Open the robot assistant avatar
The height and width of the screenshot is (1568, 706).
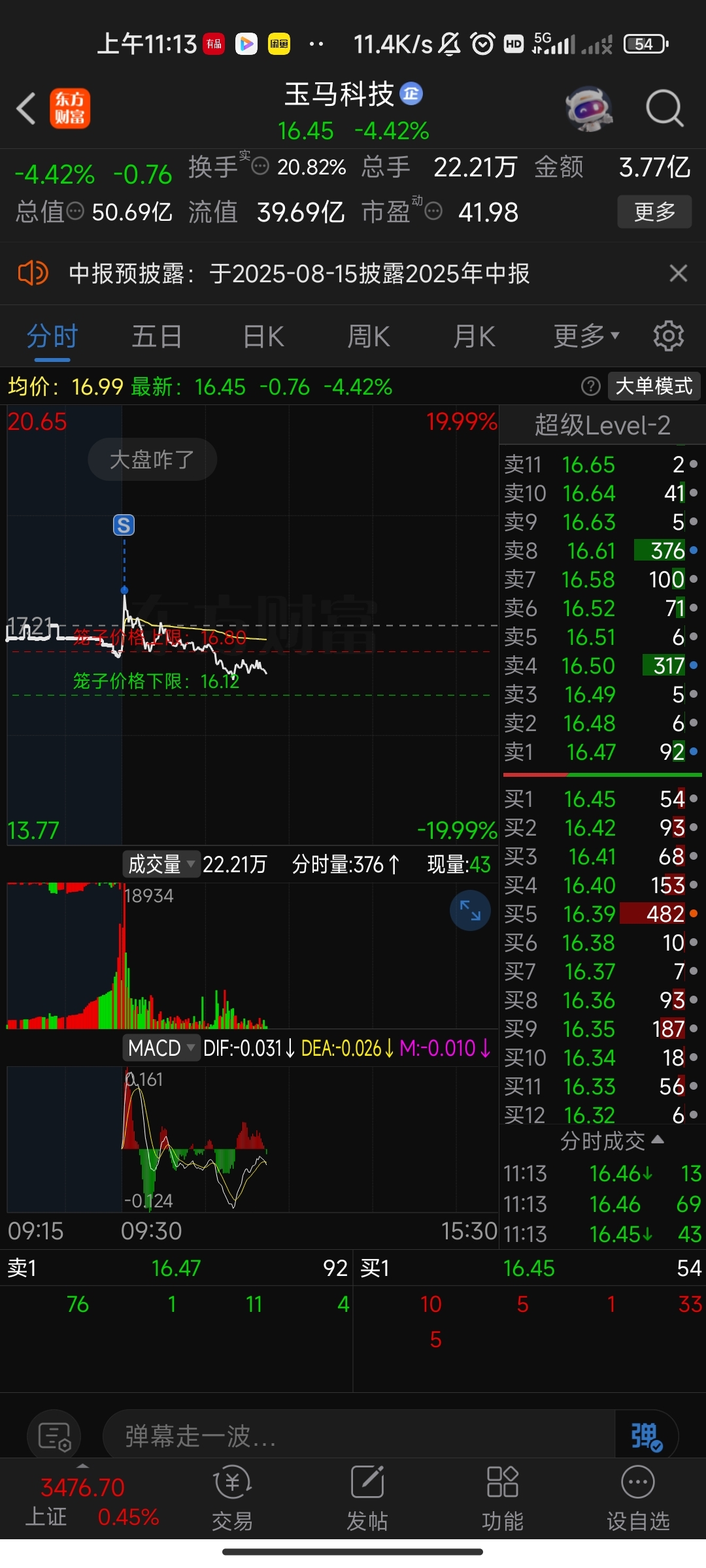click(x=589, y=108)
